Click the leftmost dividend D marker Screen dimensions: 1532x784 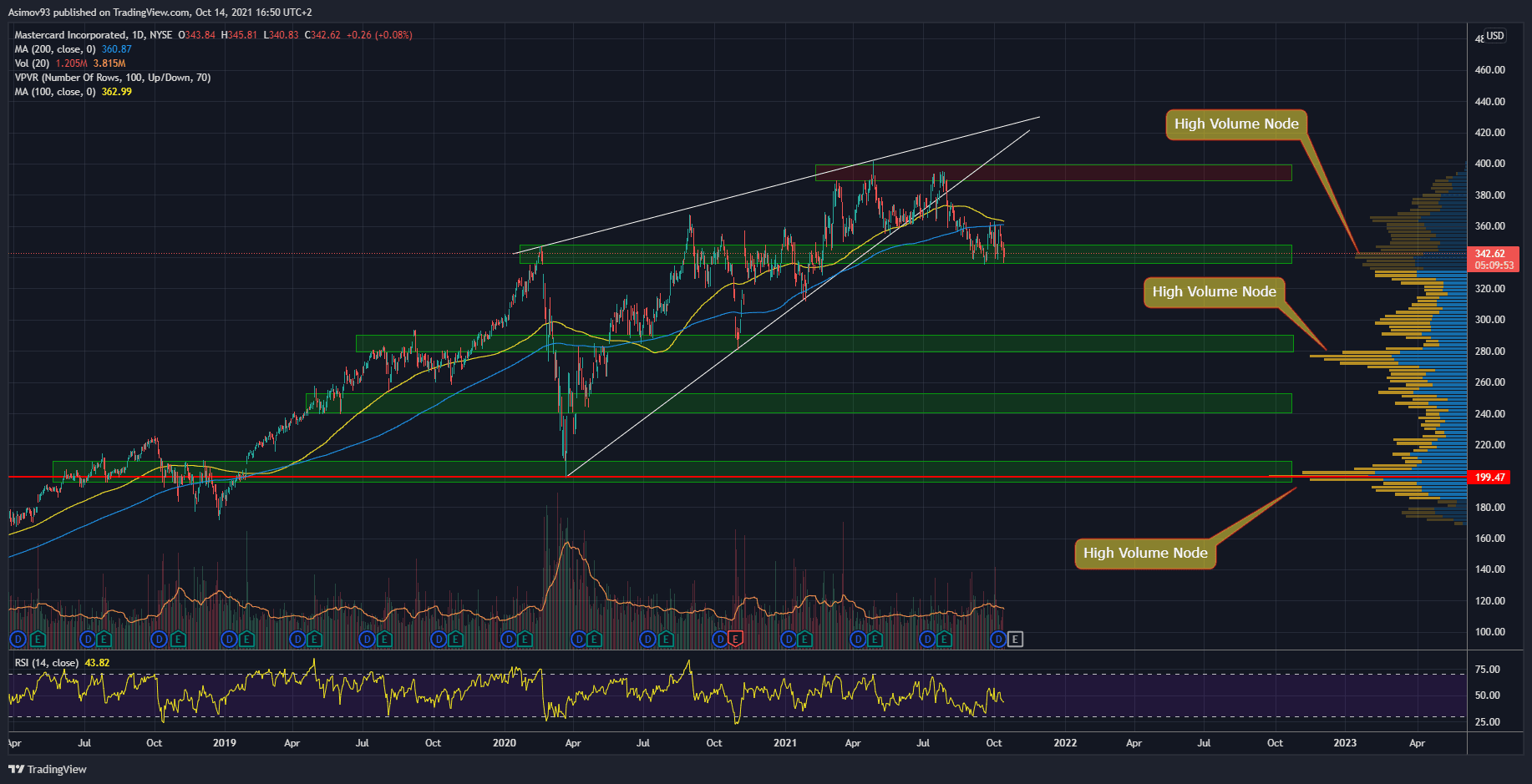(18, 640)
